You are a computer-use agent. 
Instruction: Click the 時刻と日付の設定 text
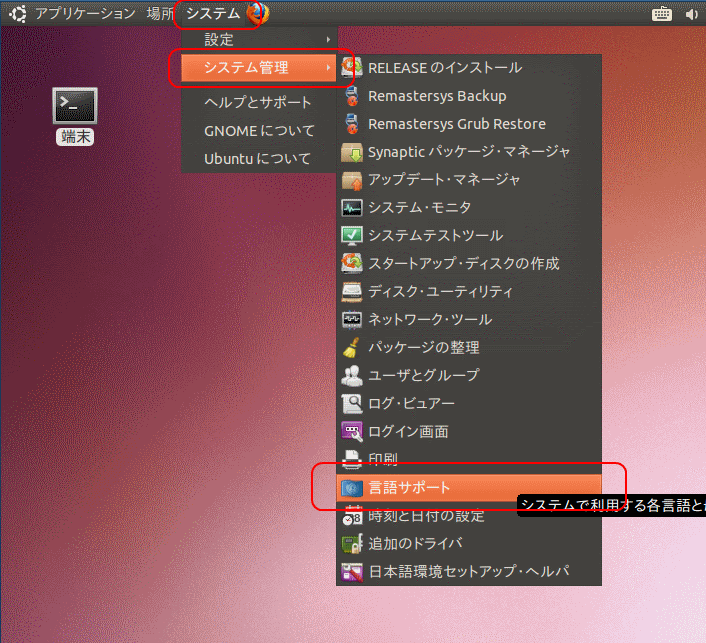(x=426, y=516)
